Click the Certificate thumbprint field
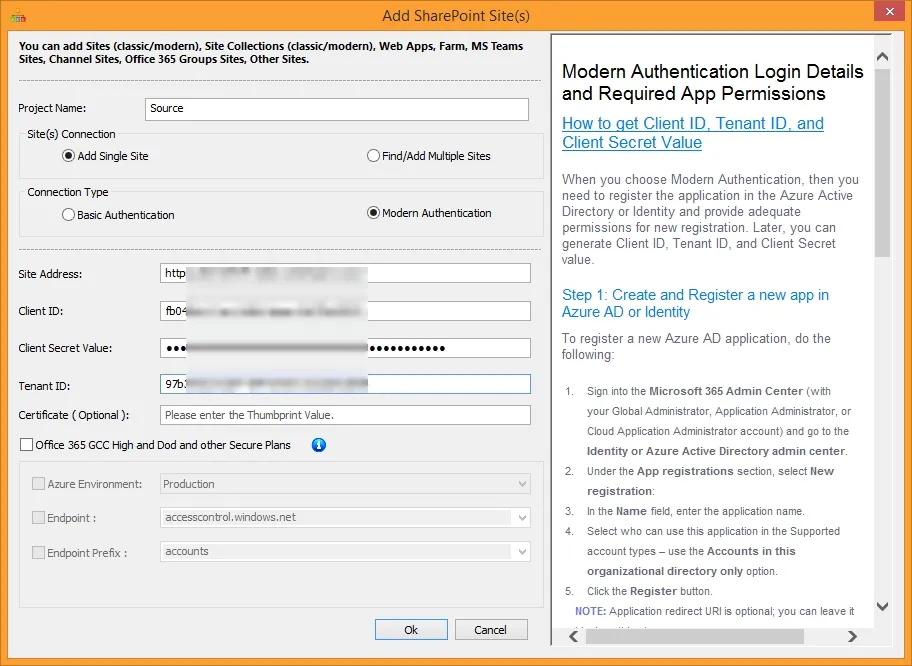 pos(345,415)
